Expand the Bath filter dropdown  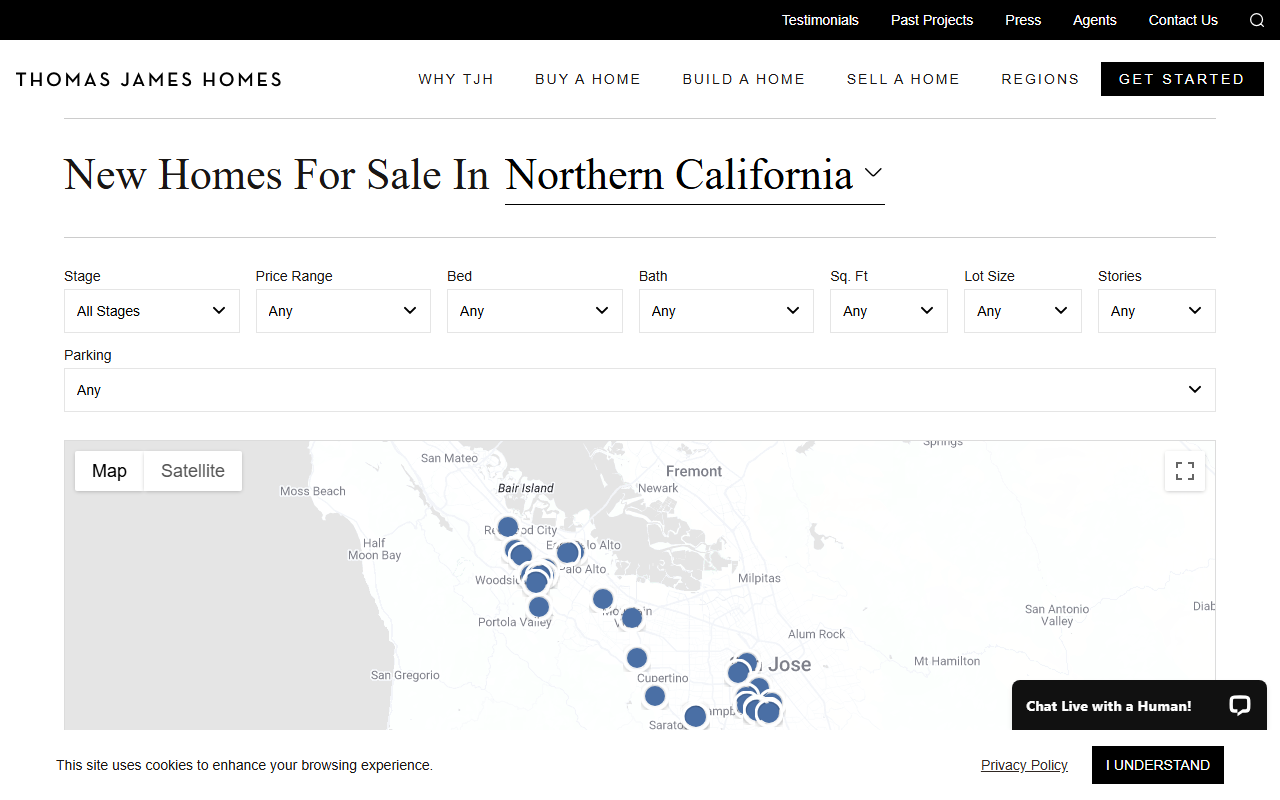[726, 311]
